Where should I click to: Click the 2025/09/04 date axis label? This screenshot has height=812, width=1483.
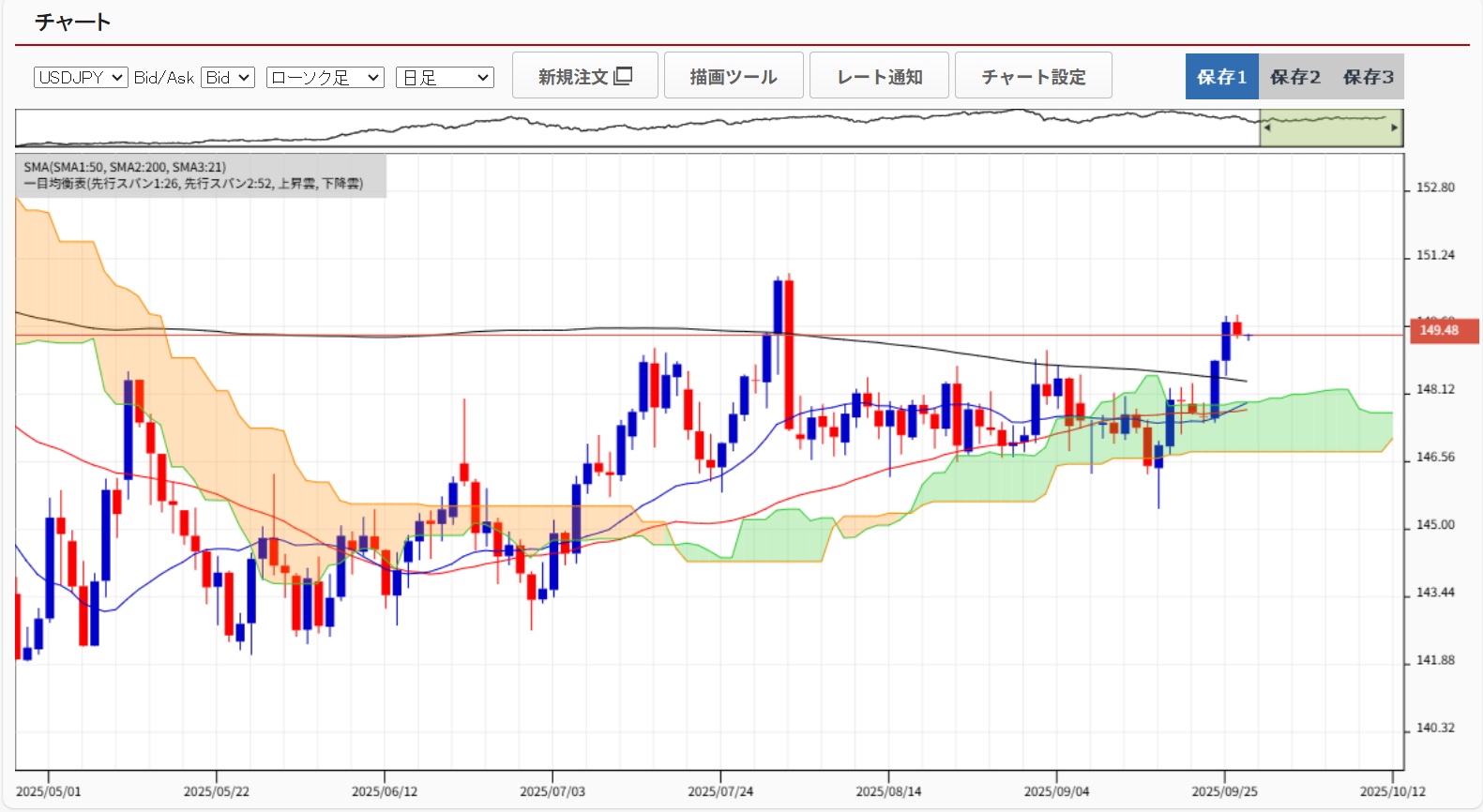(1056, 791)
